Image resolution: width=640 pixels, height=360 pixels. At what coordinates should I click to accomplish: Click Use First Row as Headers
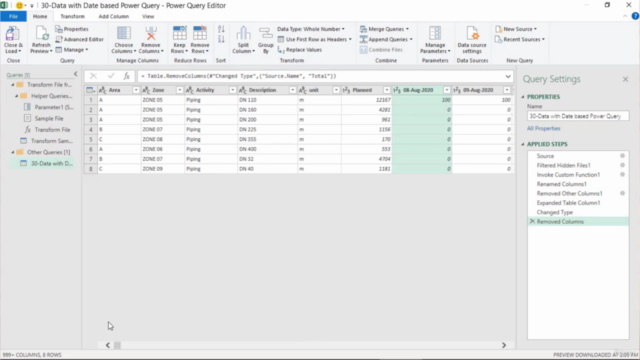[x=314, y=39]
